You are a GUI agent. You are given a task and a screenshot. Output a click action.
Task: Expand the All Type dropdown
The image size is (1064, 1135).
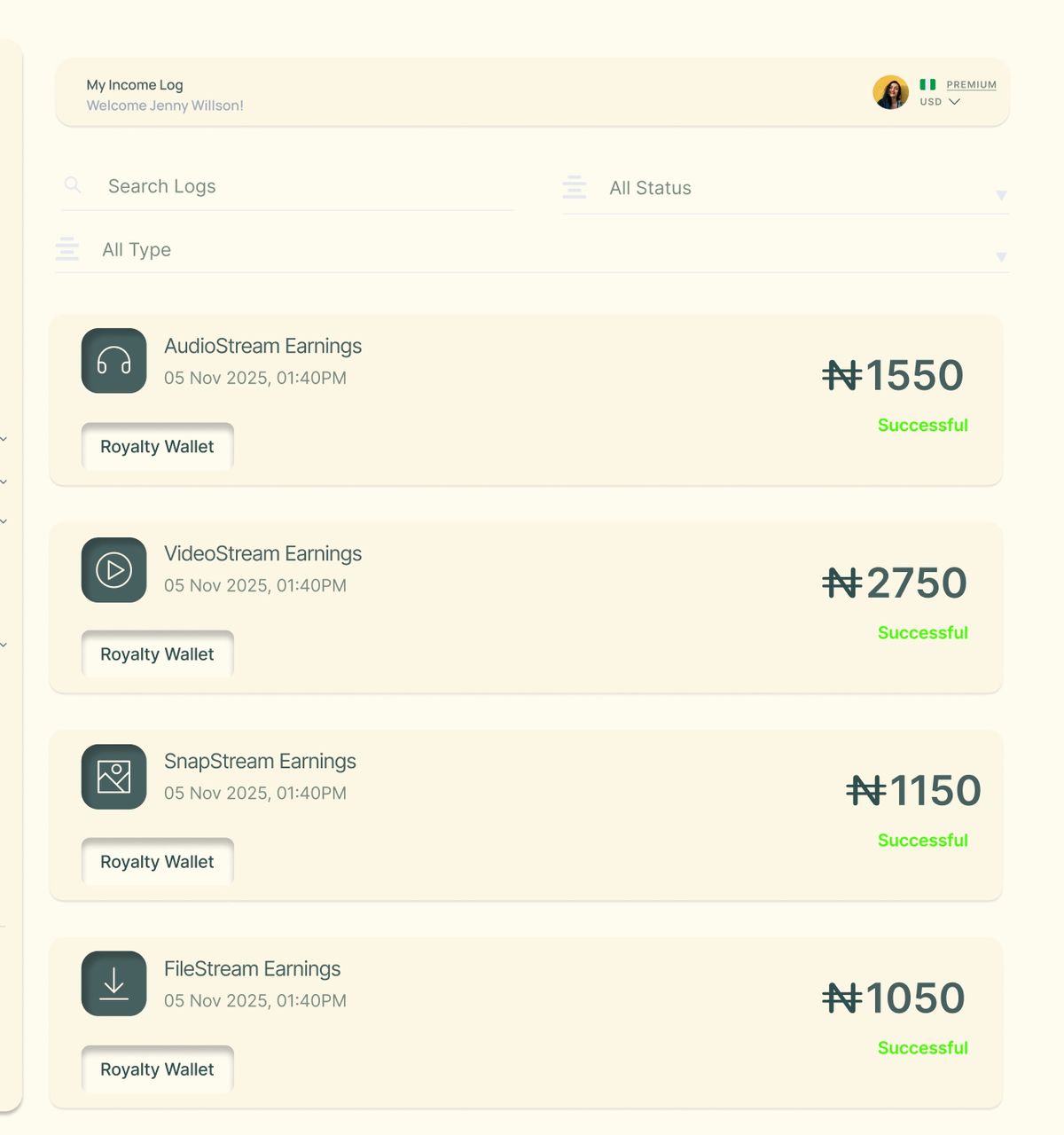[x=1000, y=257]
